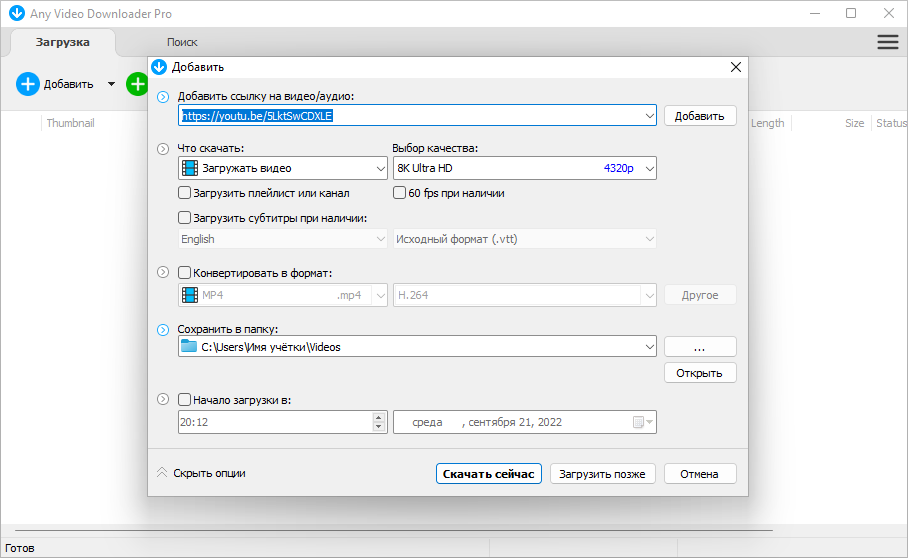This screenshot has width=908, height=558.
Task: Toggle section arrow beside Добавить ссылку на видео/аудио
Action: (x=163, y=97)
